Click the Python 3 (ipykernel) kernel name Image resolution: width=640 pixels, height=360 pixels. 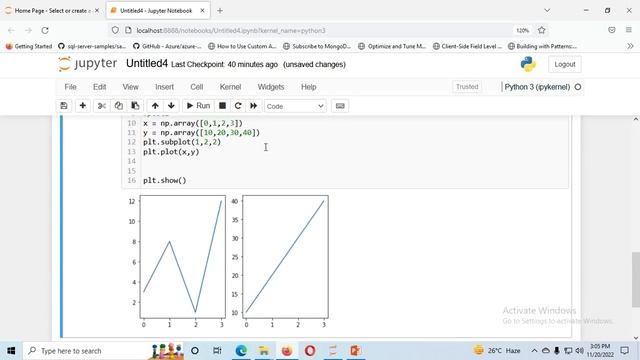click(x=537, y=87)
